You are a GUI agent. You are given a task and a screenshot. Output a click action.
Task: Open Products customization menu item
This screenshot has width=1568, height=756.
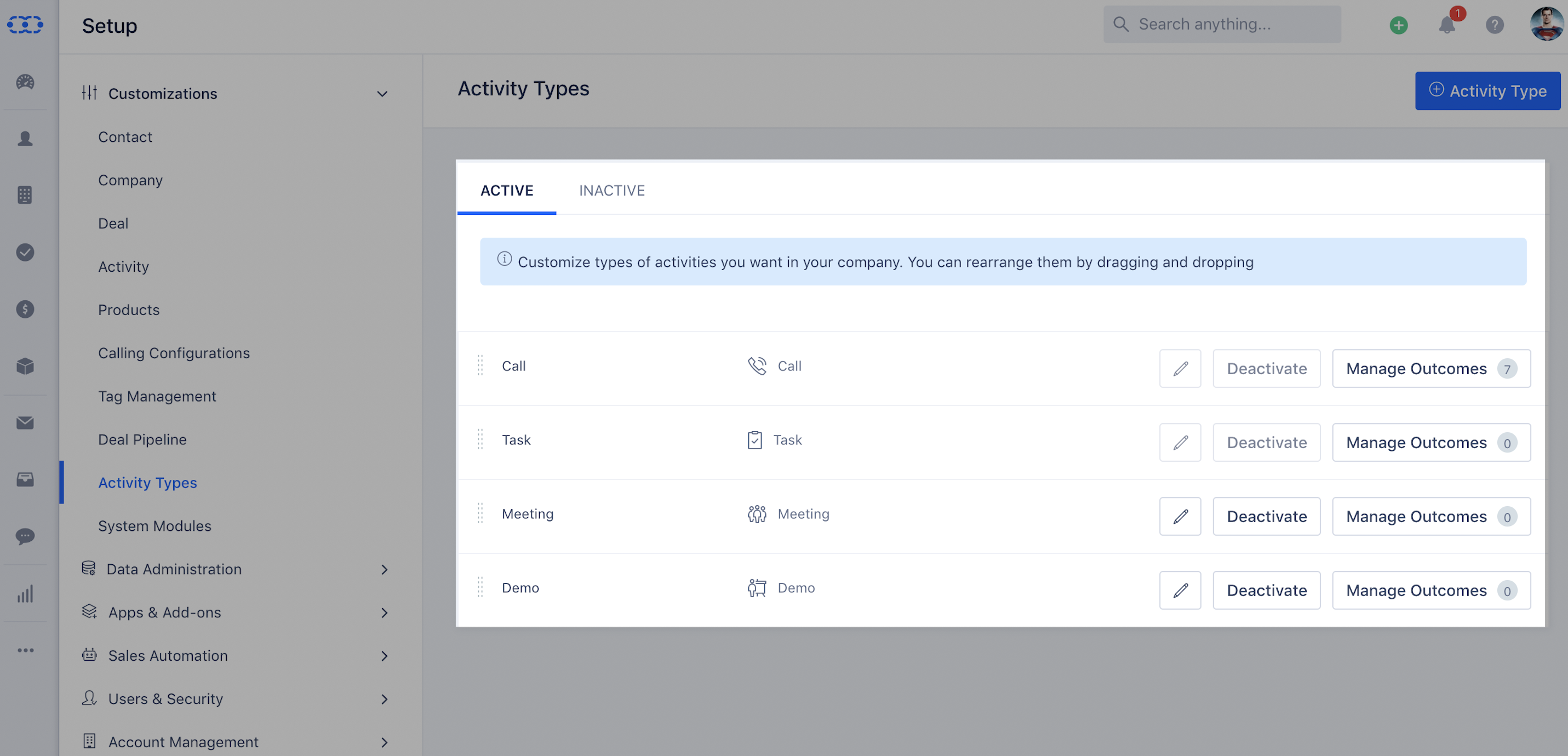pyautogui.click(x=129, y=310)
